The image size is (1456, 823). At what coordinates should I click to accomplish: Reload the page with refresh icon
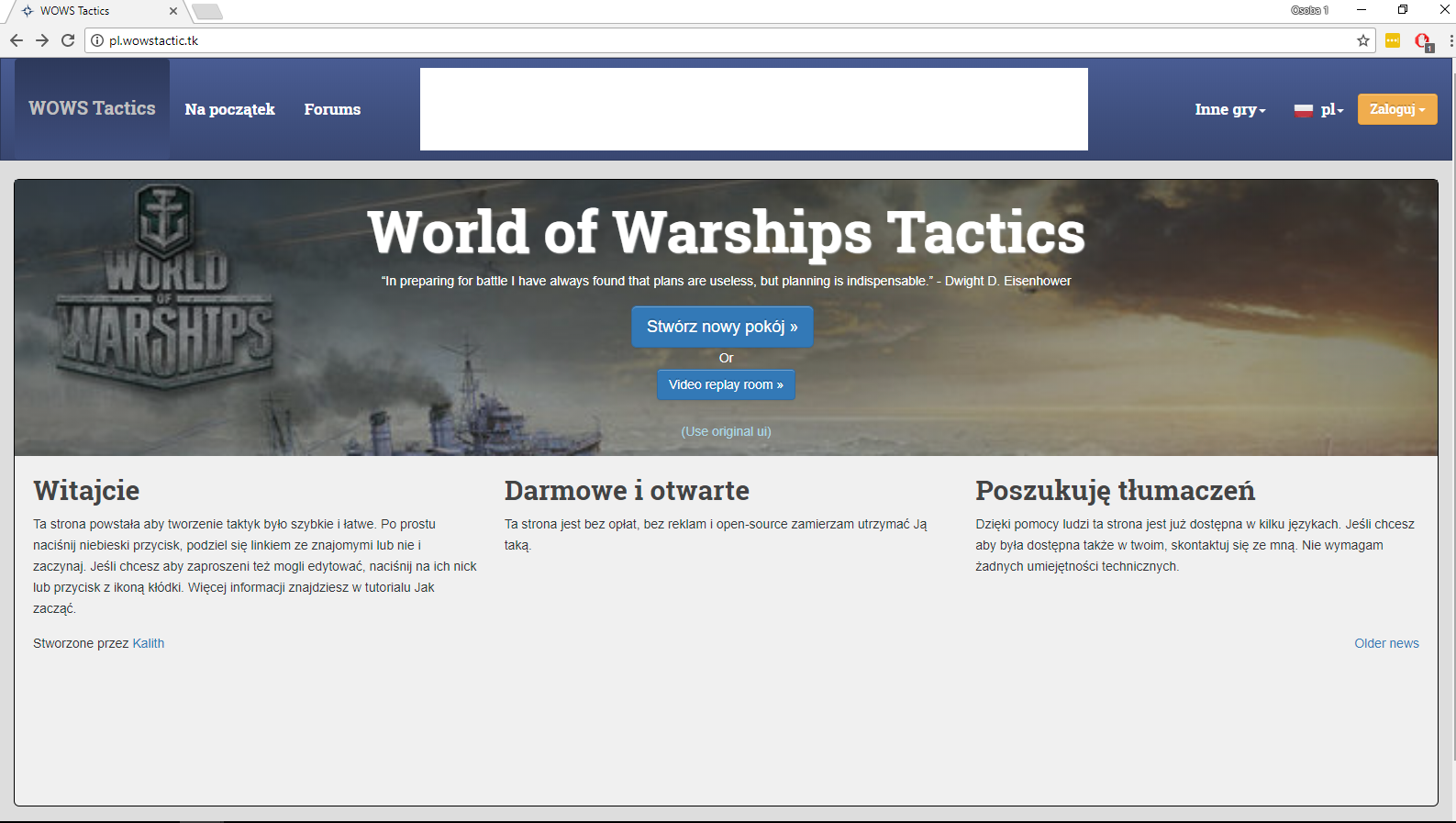pyautogui.click(x=68, y=40)
